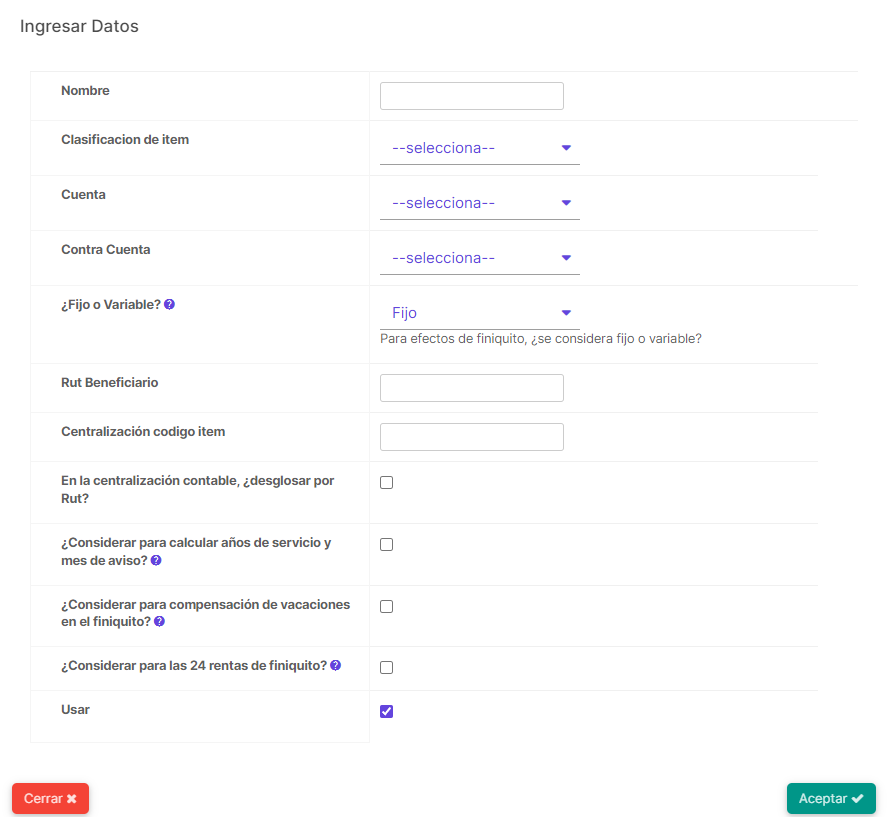Click help icon beside ¿Fijo o Variable?
891x817 pixels.
pos(169,305)
